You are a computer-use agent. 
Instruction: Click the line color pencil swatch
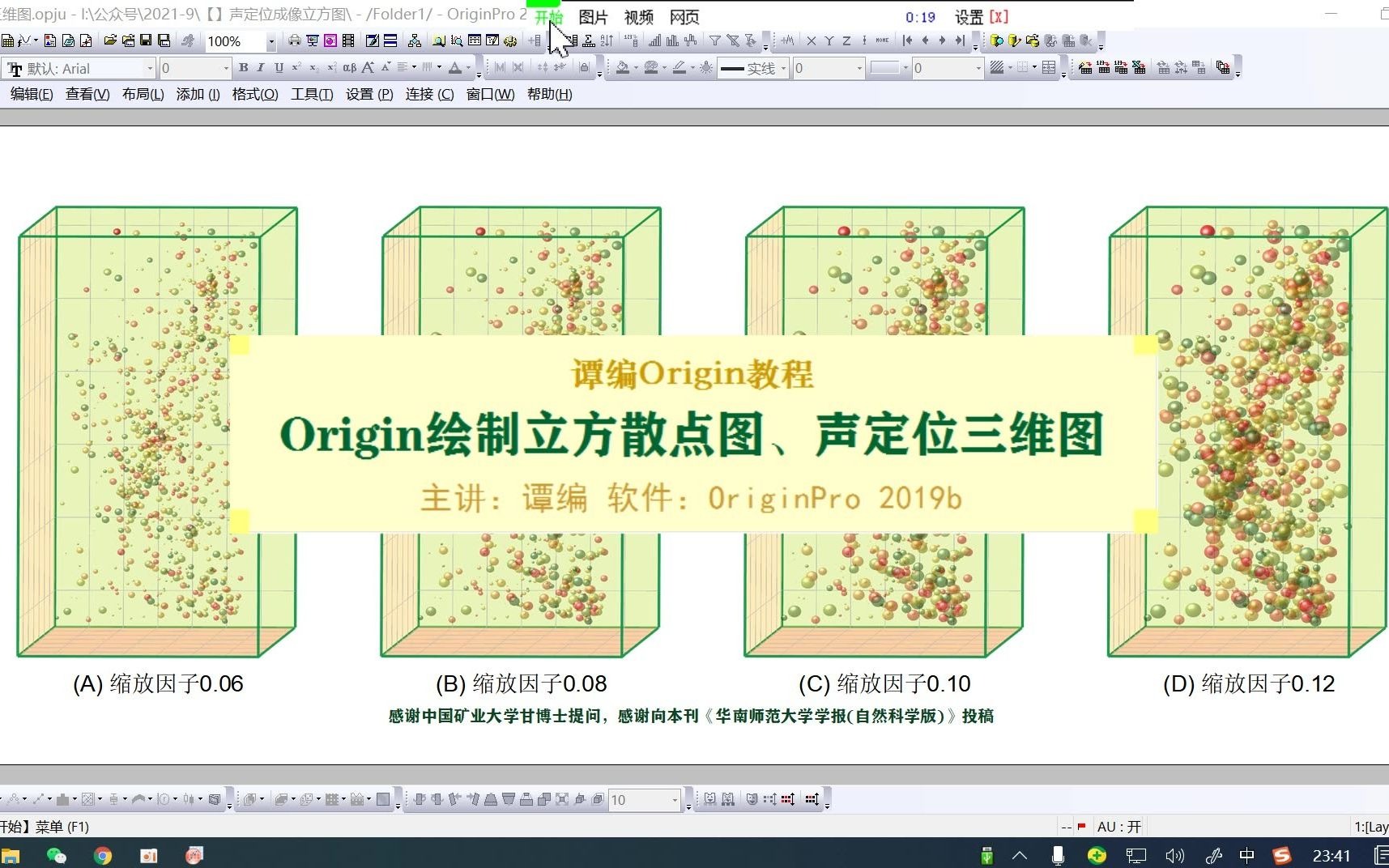680,68
